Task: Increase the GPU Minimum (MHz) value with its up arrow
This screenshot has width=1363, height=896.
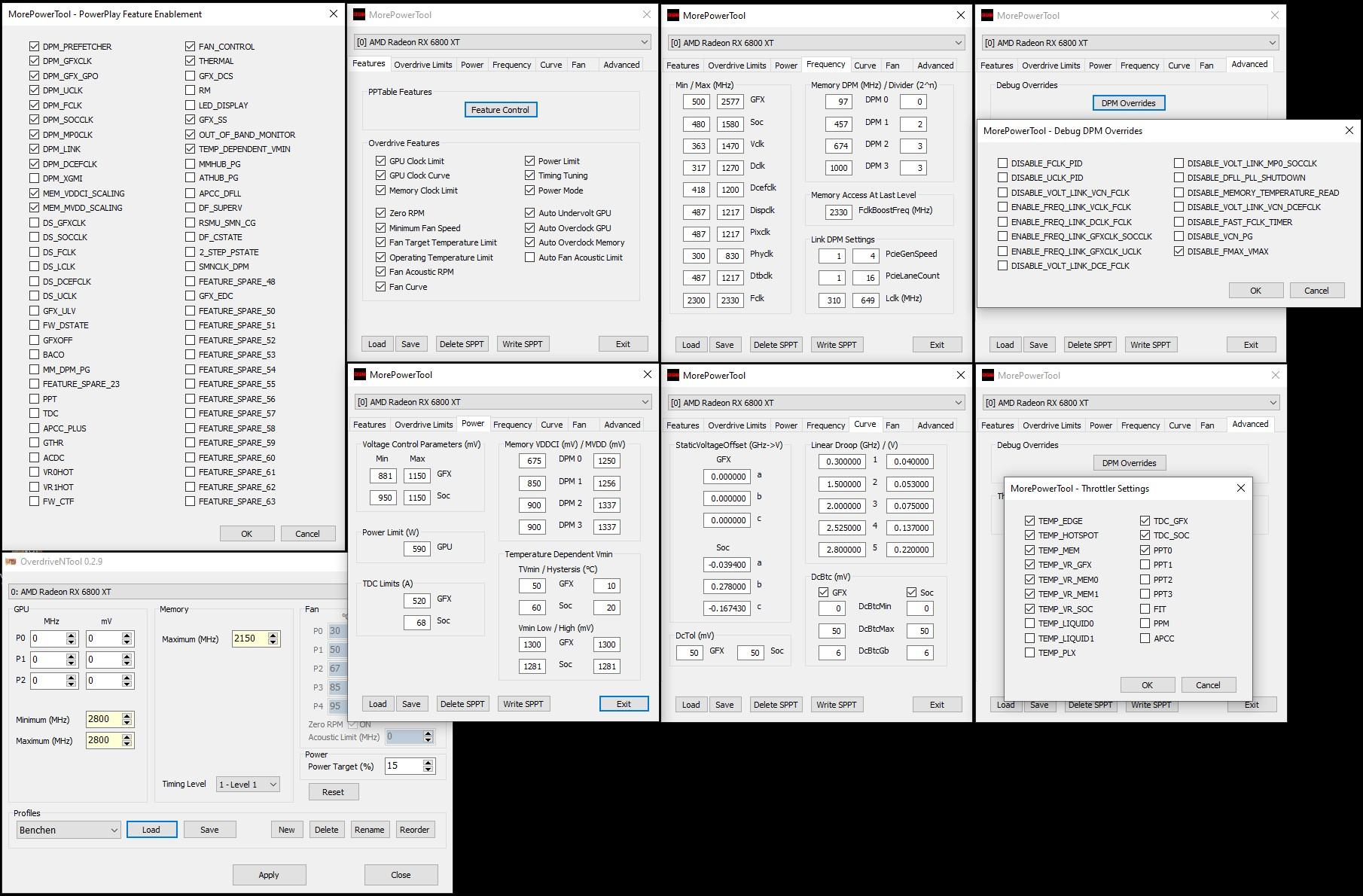Action: click(127, 716)
